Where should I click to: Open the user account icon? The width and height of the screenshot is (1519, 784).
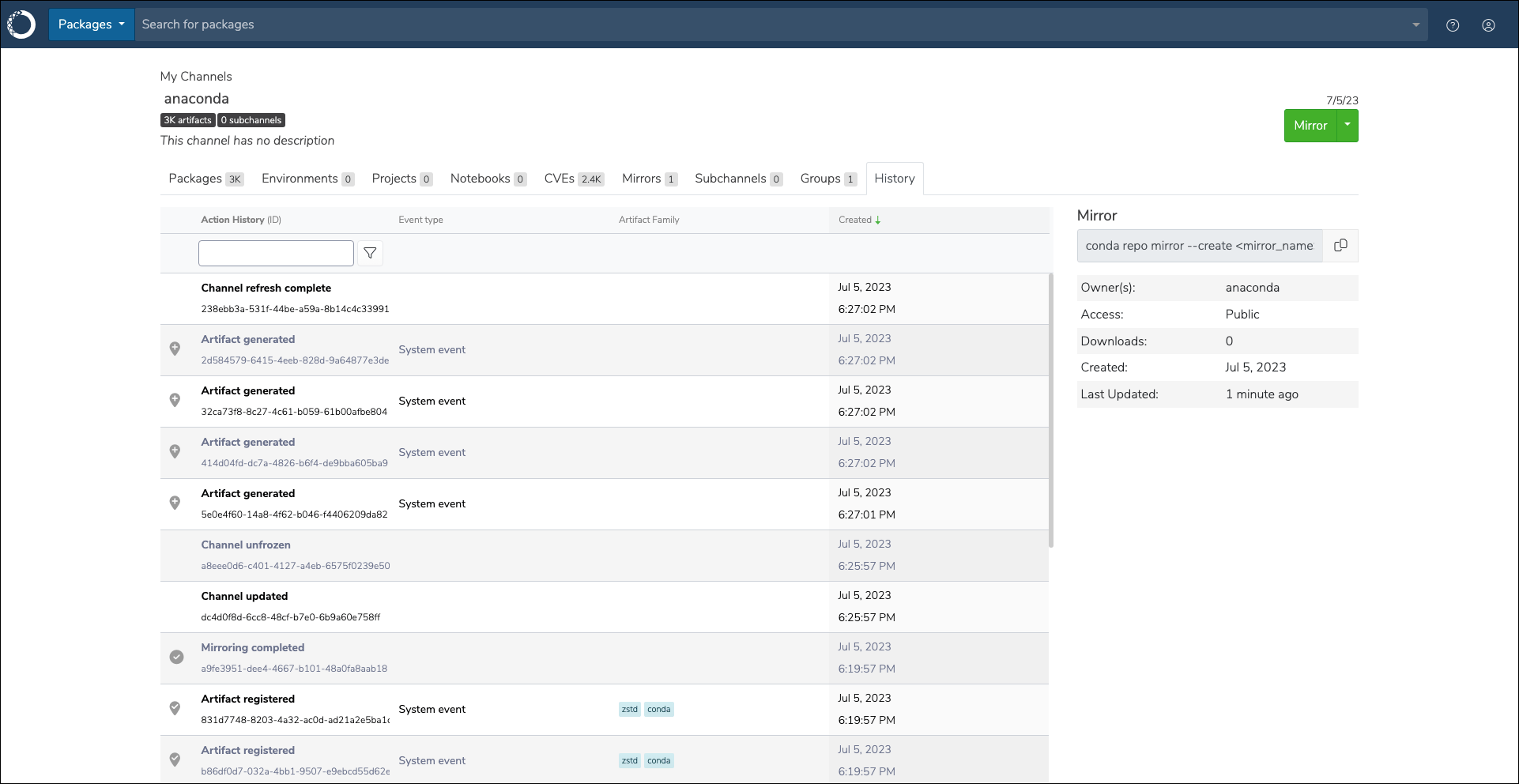tap(1488, 25)
